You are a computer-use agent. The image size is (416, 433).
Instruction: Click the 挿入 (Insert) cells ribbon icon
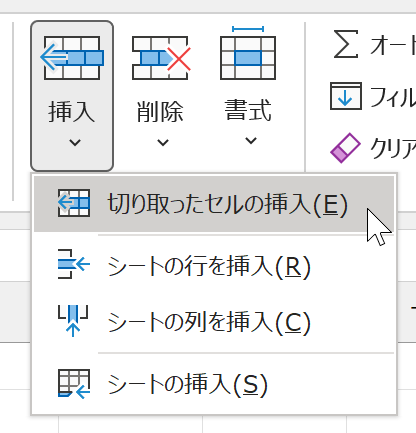point(72,58)
